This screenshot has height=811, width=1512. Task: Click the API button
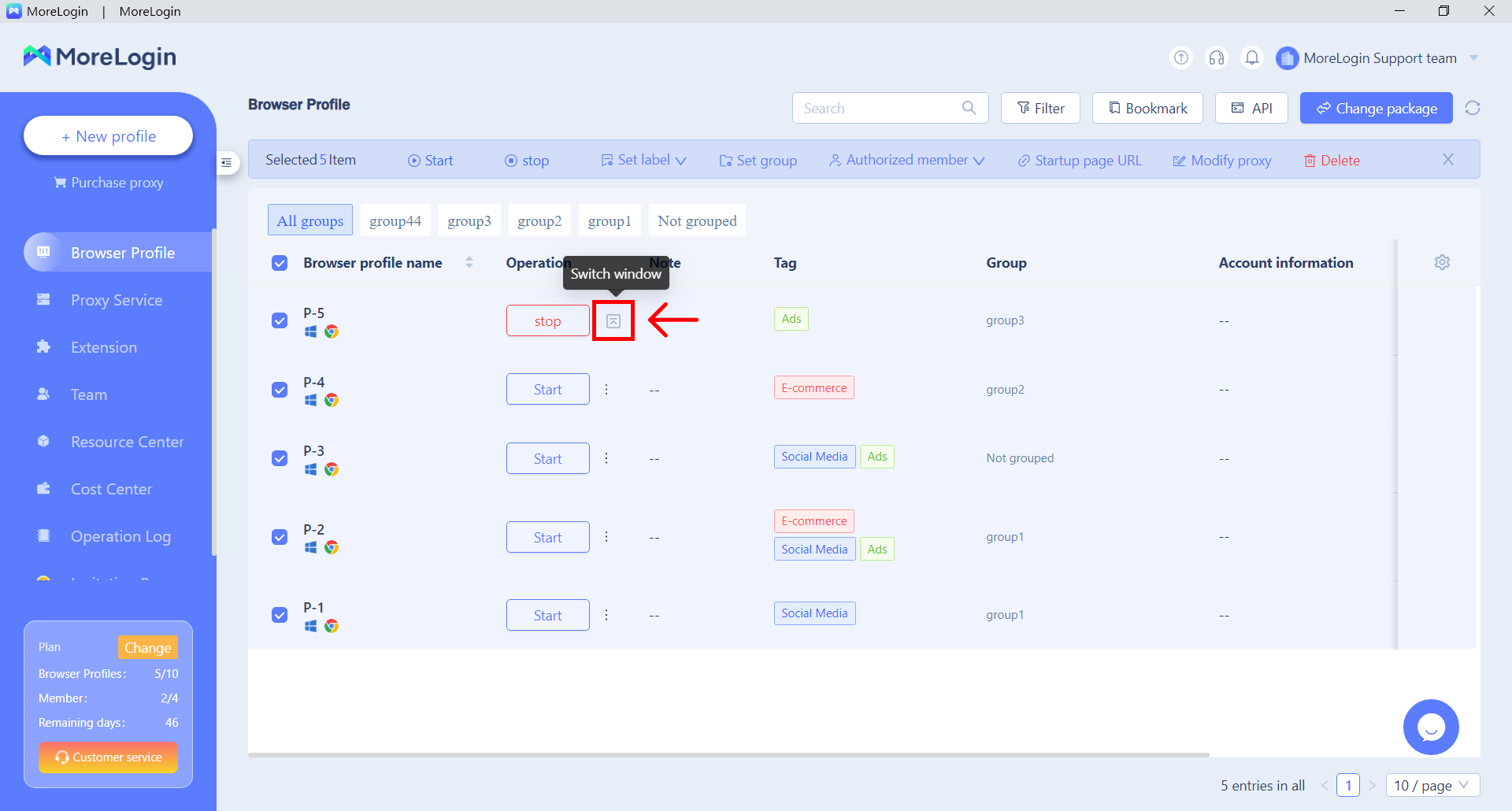point(1251,108)
